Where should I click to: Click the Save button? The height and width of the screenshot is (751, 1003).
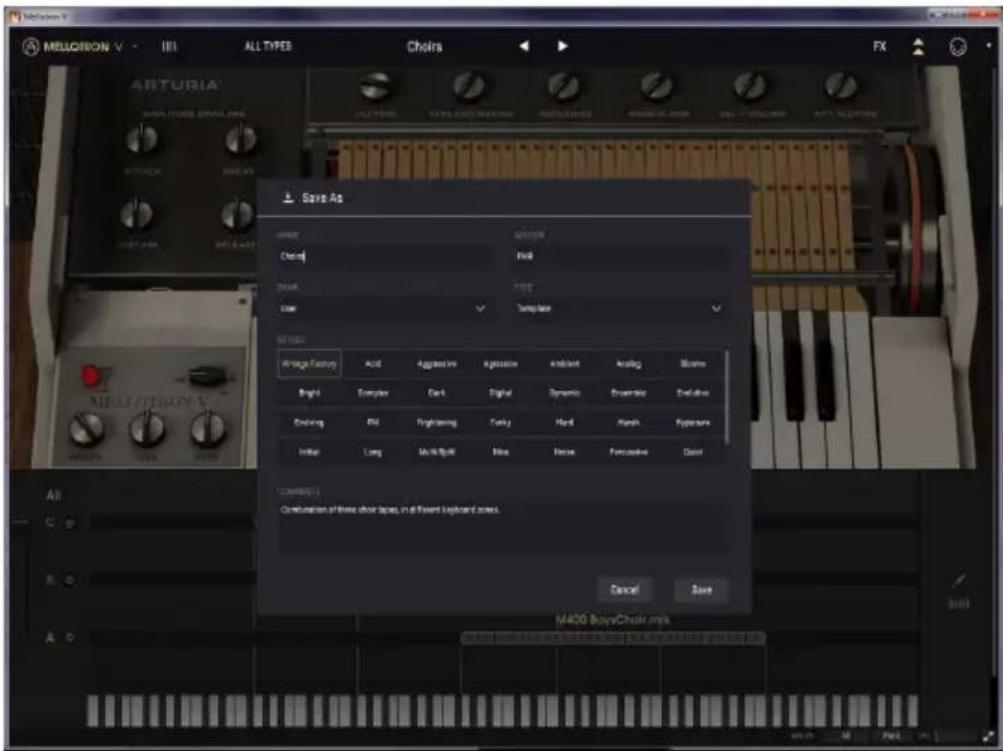point(702,589)
